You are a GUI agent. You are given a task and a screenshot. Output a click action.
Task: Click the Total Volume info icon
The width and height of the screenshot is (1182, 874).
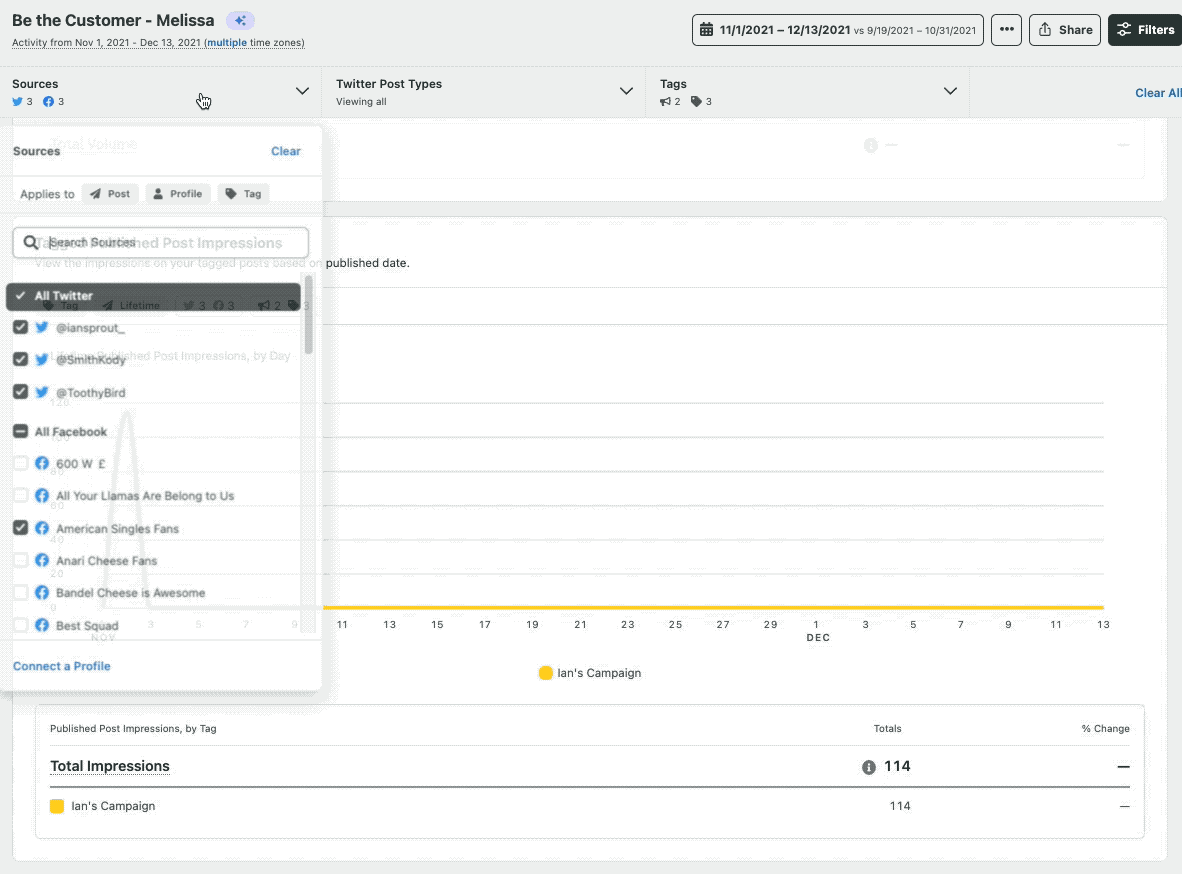tap(871, 145)
